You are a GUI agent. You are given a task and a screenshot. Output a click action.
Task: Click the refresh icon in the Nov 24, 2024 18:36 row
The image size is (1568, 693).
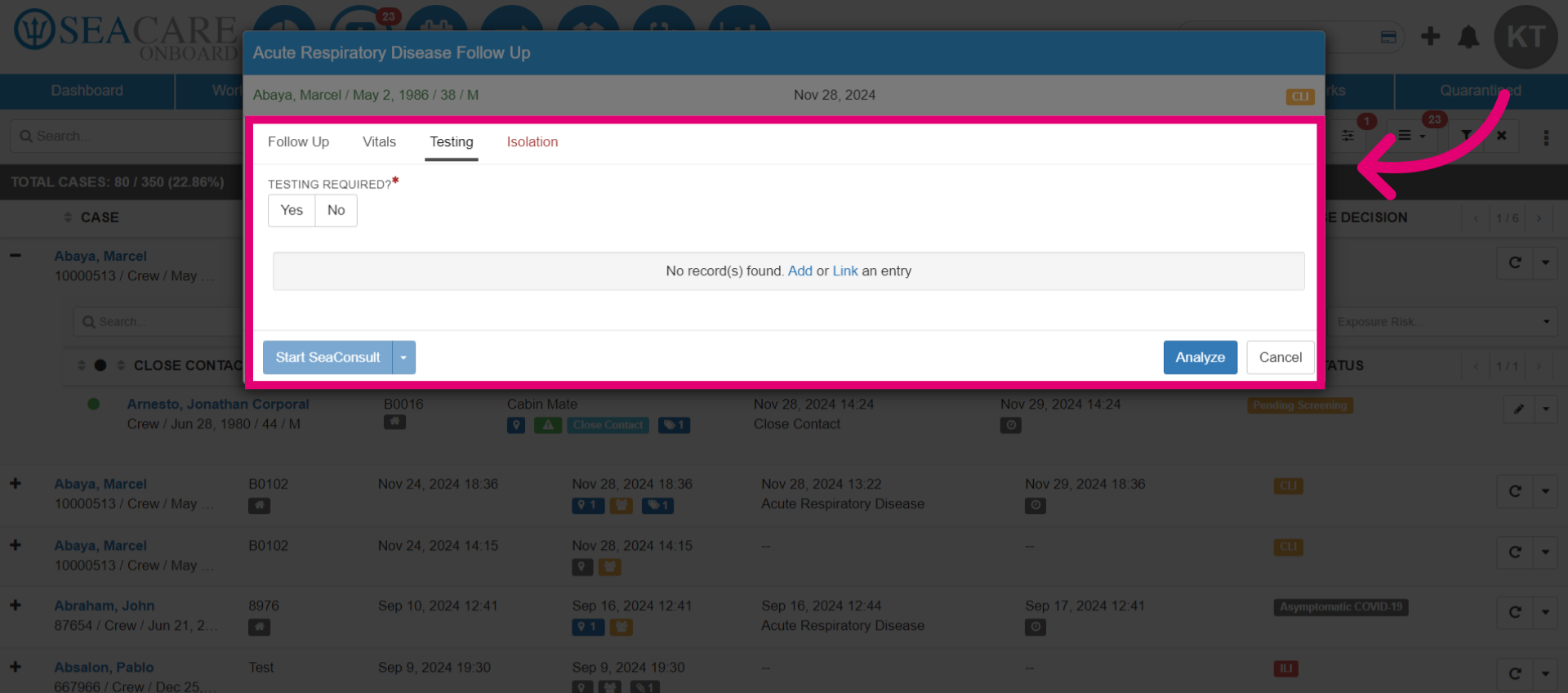1515,491
